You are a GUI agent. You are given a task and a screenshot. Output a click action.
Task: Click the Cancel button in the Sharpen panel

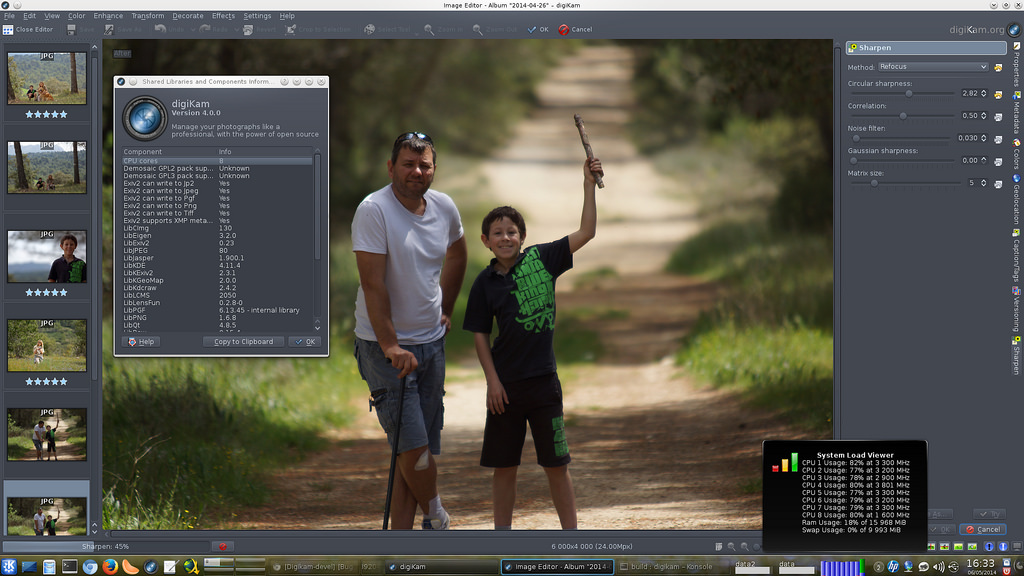983,530
